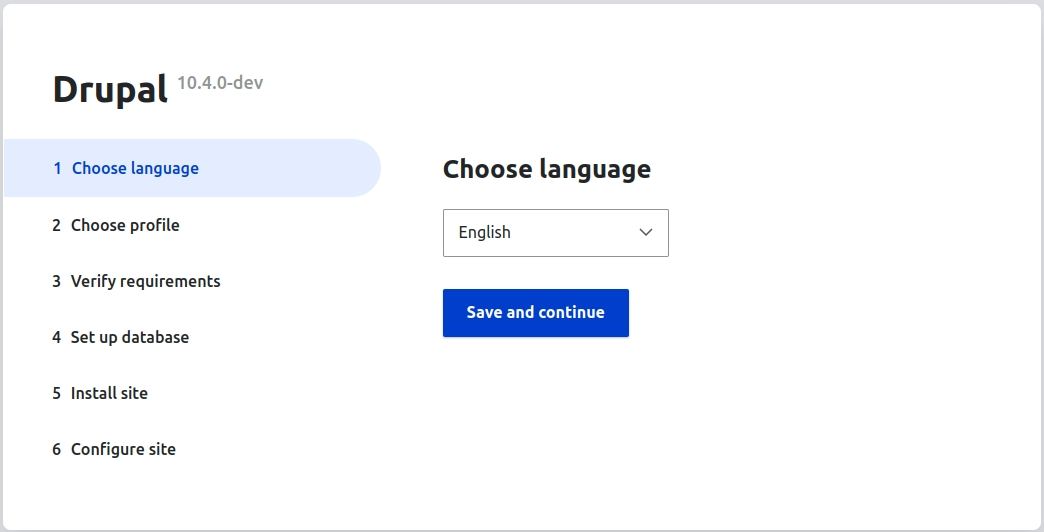Click step number 6 in sidebar
The image size is (1044, 532).
pos(57,449)
